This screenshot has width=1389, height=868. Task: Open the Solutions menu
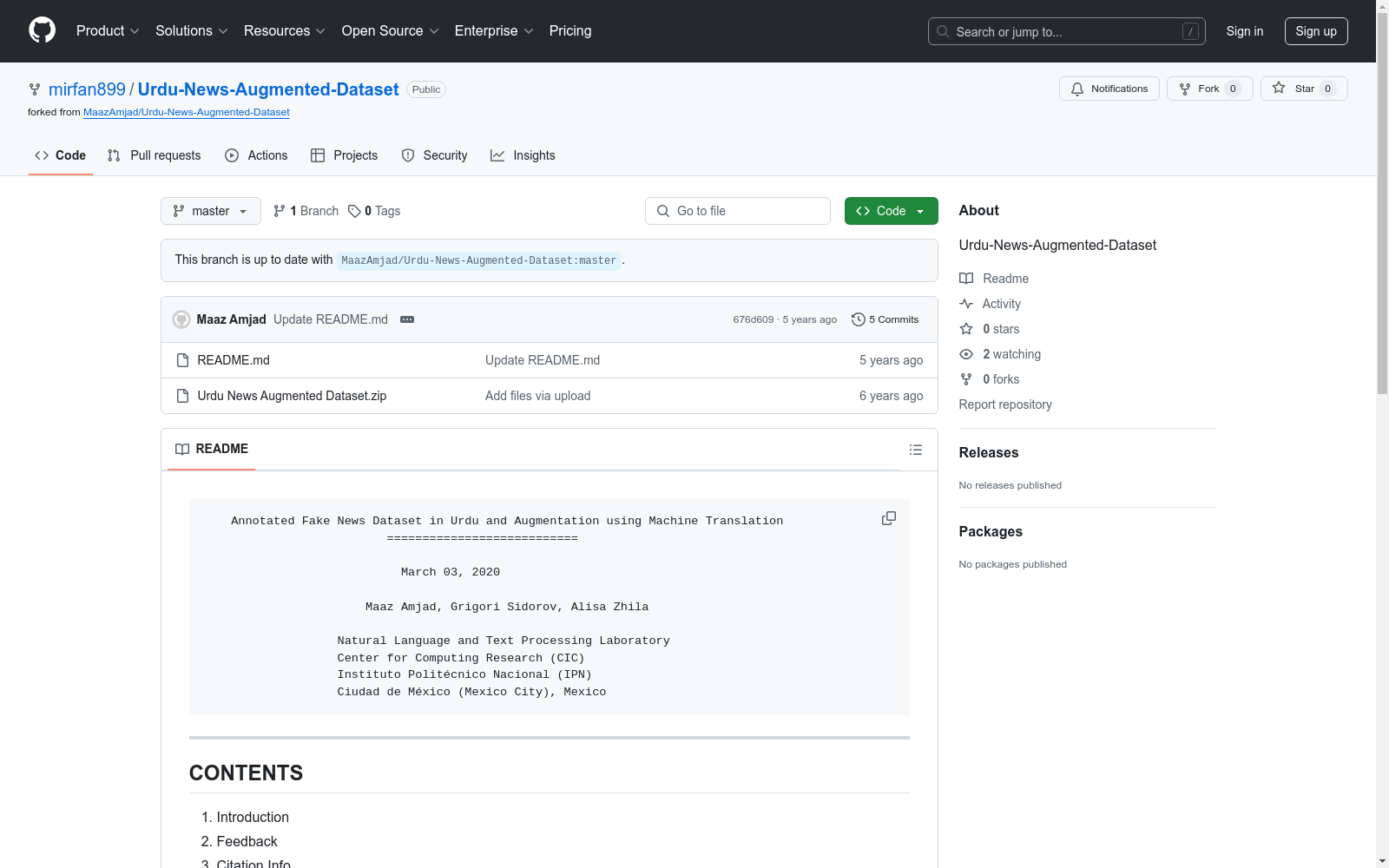[192, 31]
